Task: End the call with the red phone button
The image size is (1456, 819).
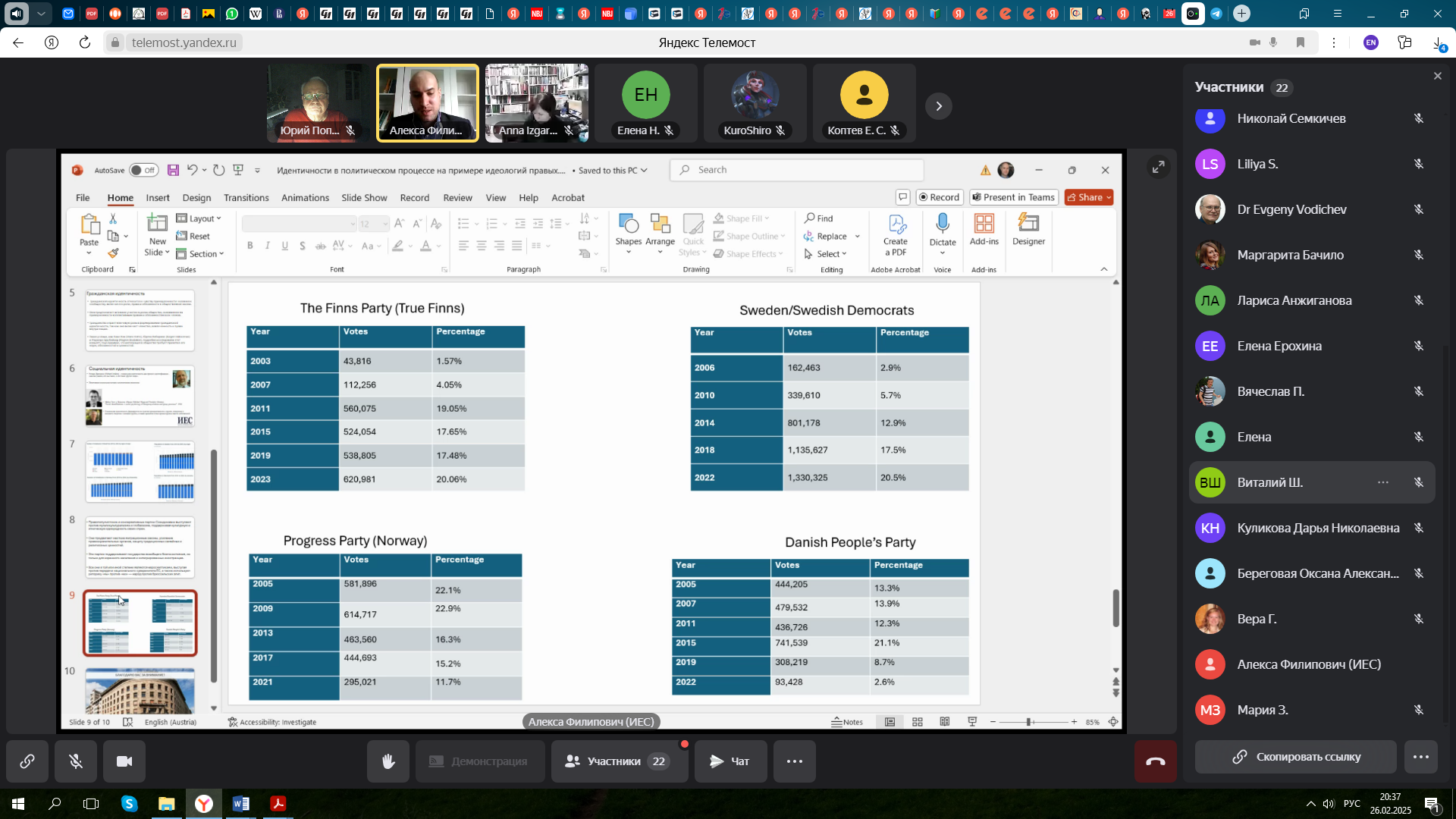Action: coord(1155,761)
